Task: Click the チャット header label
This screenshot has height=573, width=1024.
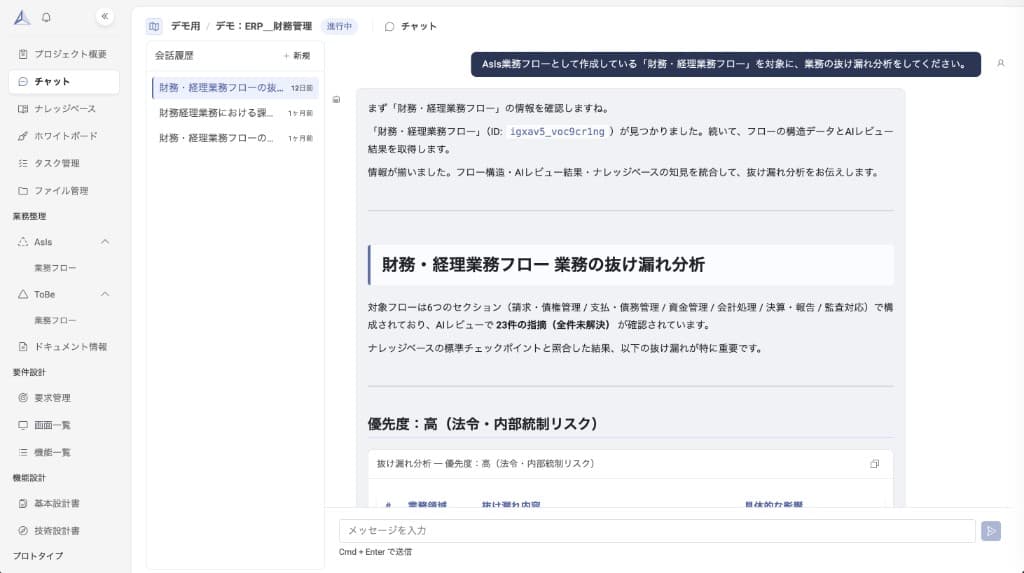Action: click(419, 27)
